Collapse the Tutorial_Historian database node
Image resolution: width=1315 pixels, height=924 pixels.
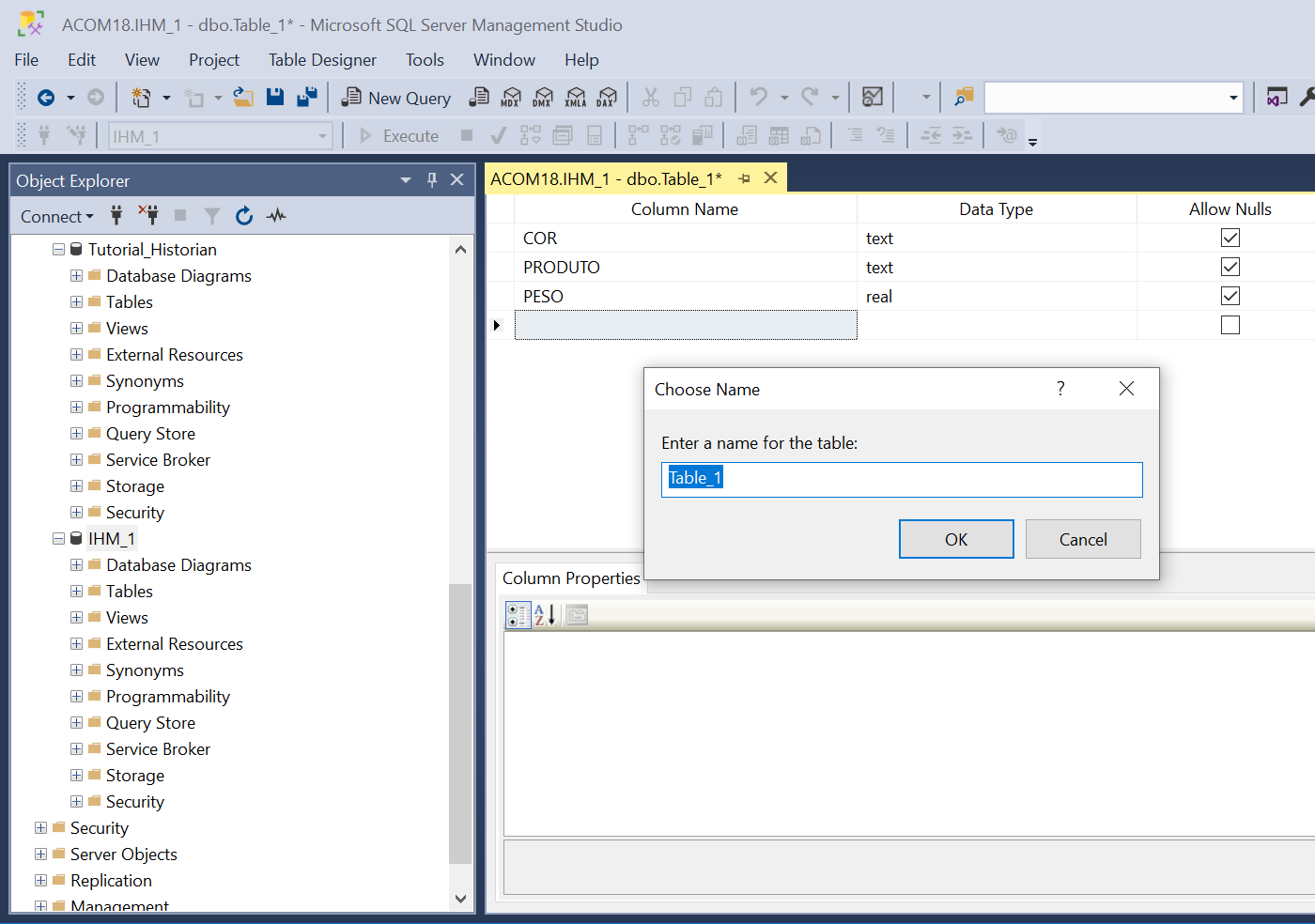[x=58, y=249]
